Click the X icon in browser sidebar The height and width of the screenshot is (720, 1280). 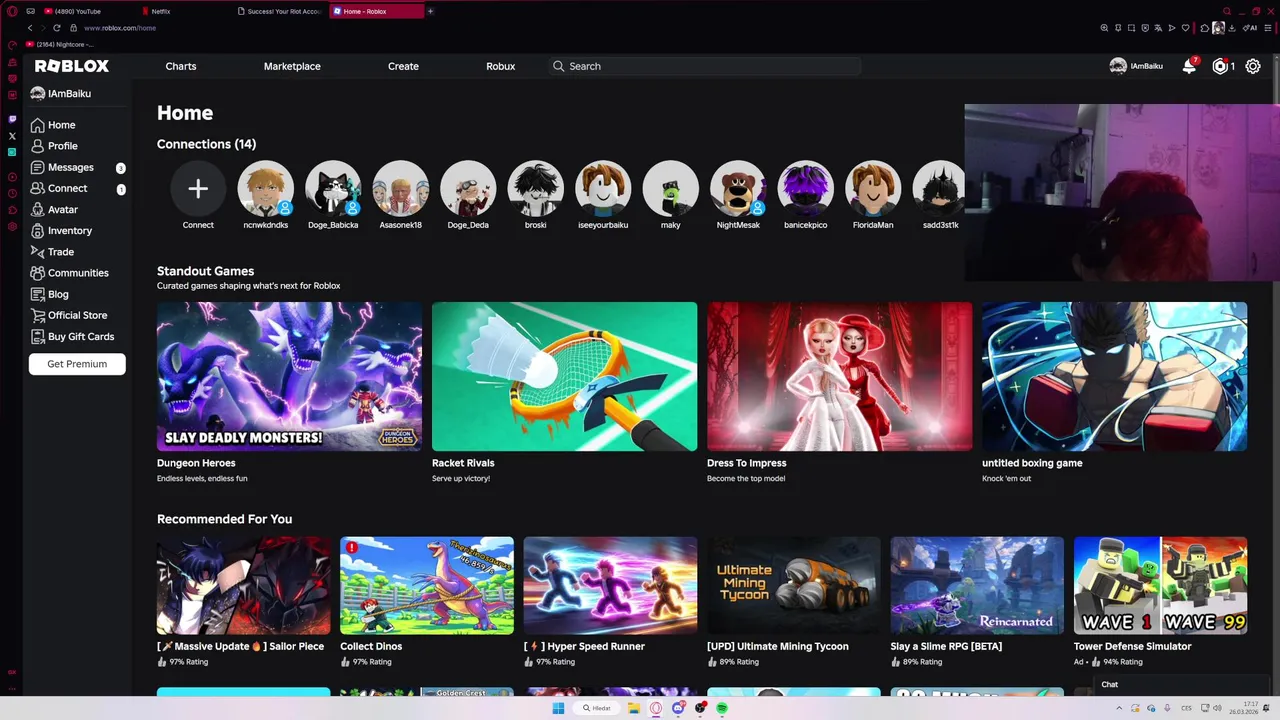pos(12,136)
